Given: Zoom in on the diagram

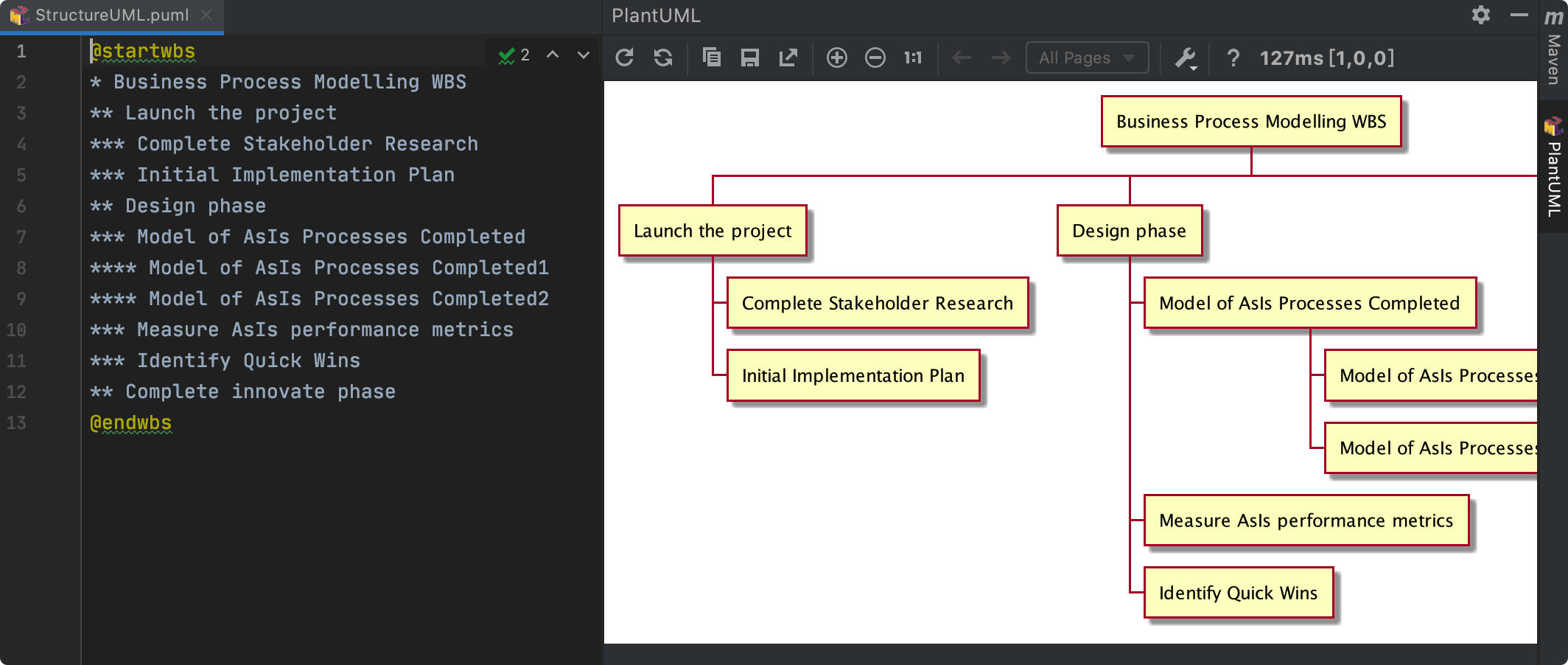Looking at the screenshot, I should pos(837,58).
